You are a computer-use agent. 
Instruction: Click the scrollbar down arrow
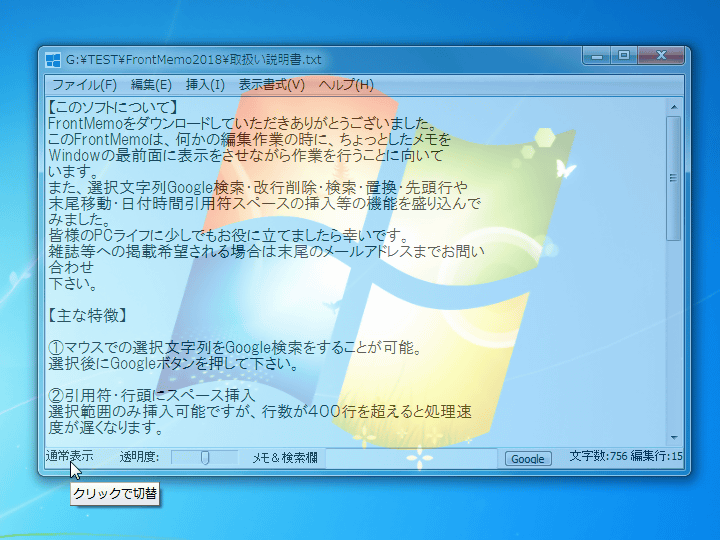(674, 438)
